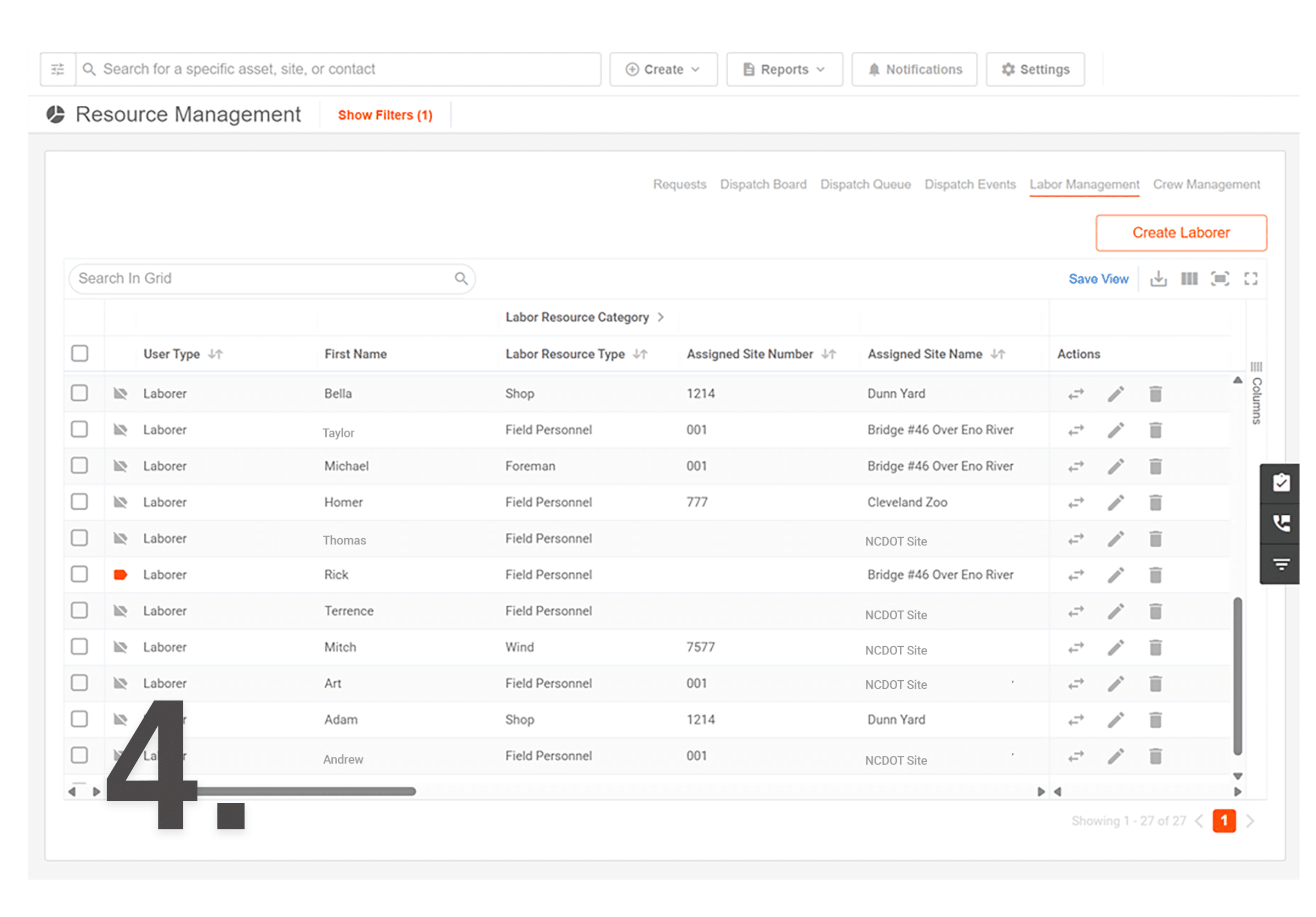Check the checkbox for laborer Taylor

tap(80, 429)
